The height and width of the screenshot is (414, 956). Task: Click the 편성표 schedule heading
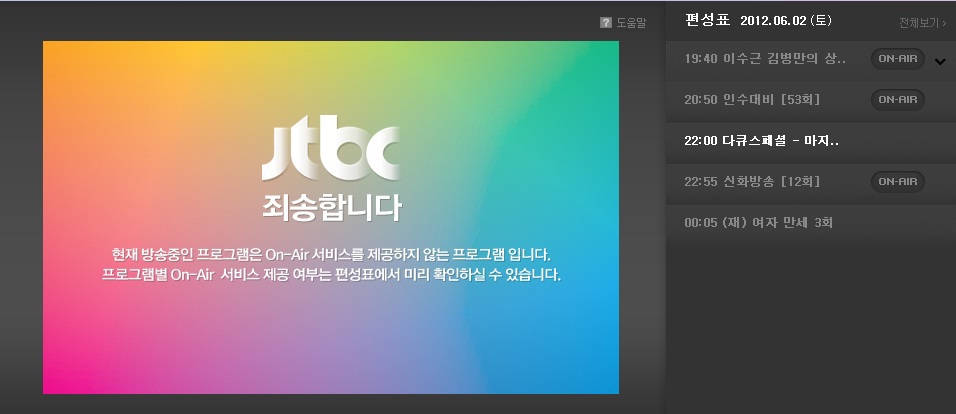pyautogui.click(x=707, y=20)
